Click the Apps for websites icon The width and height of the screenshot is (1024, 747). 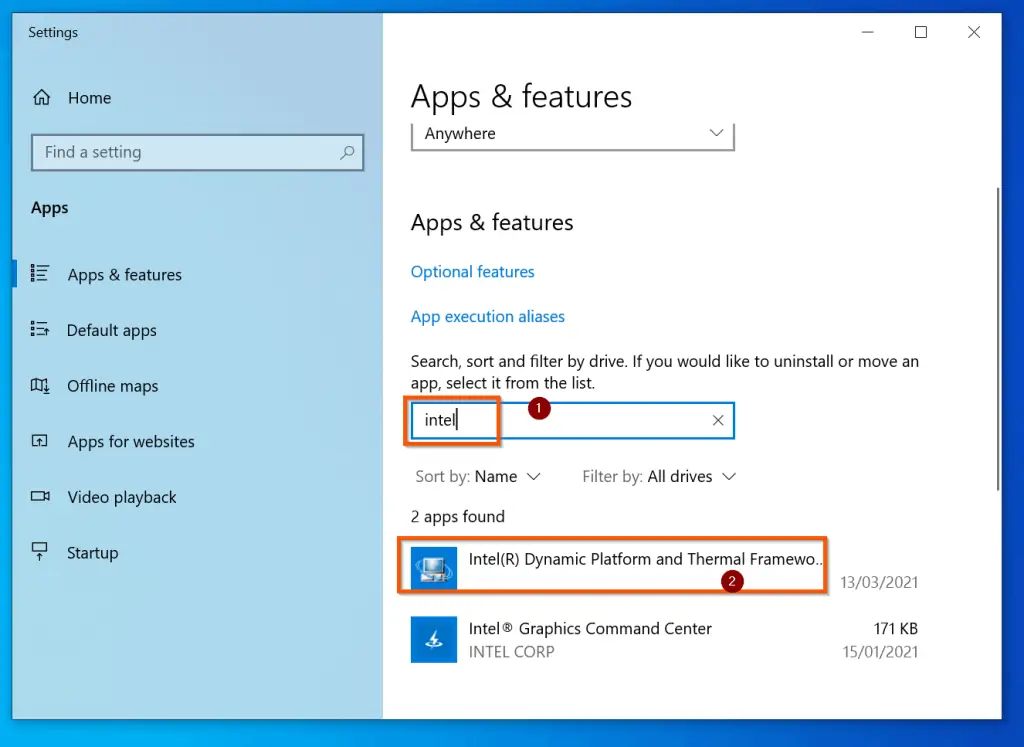tap(40, 441)
